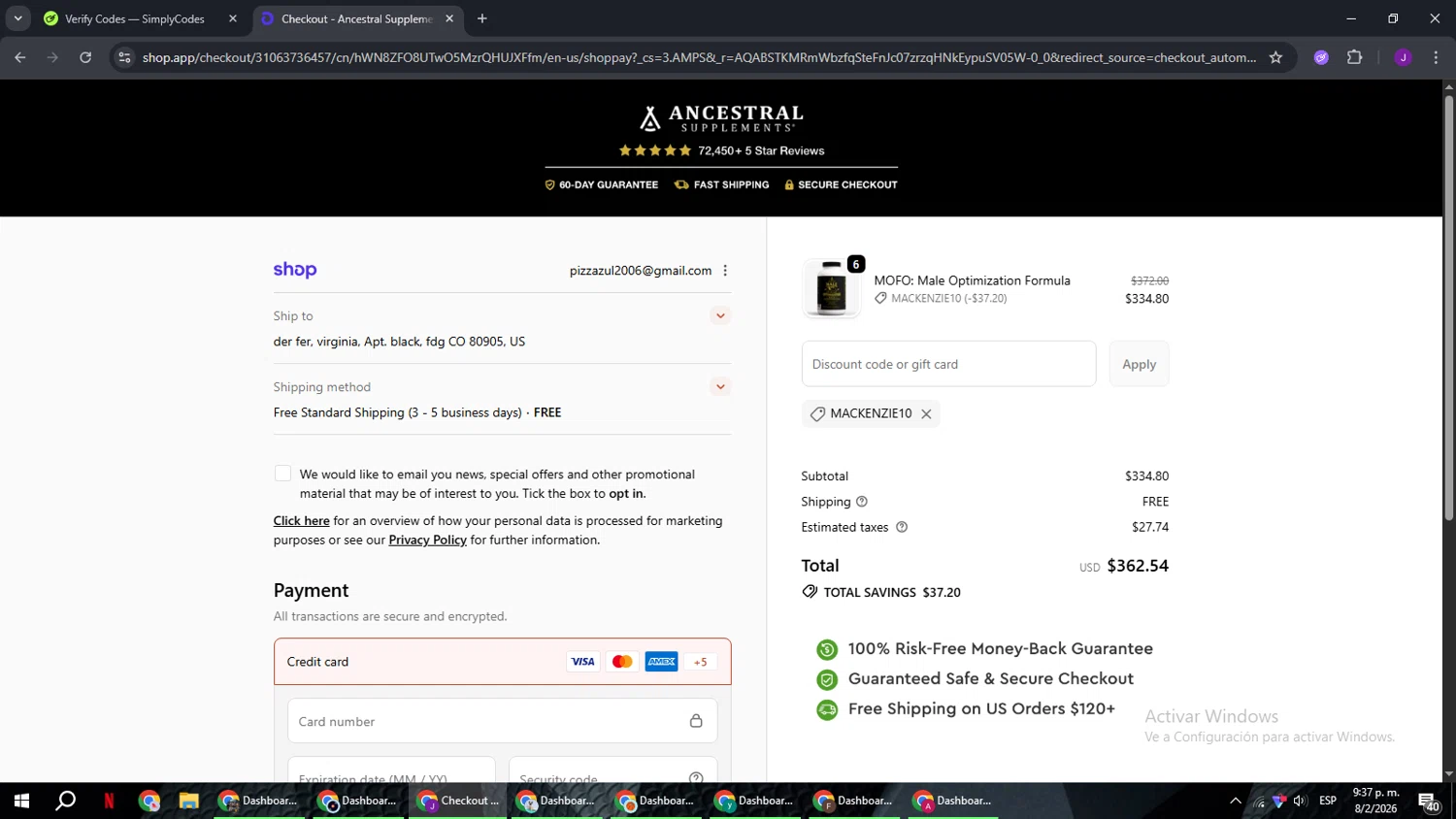Click the security code help icon
The height and width of the screenshot is (819, 1456).
696,778
